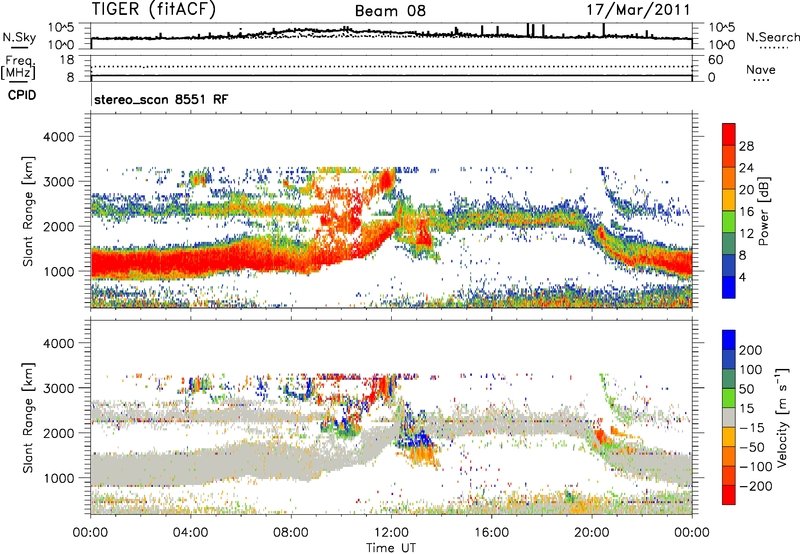Click the Time UT axis label
This screenshot has width=800, height=554.
(391, 548)
